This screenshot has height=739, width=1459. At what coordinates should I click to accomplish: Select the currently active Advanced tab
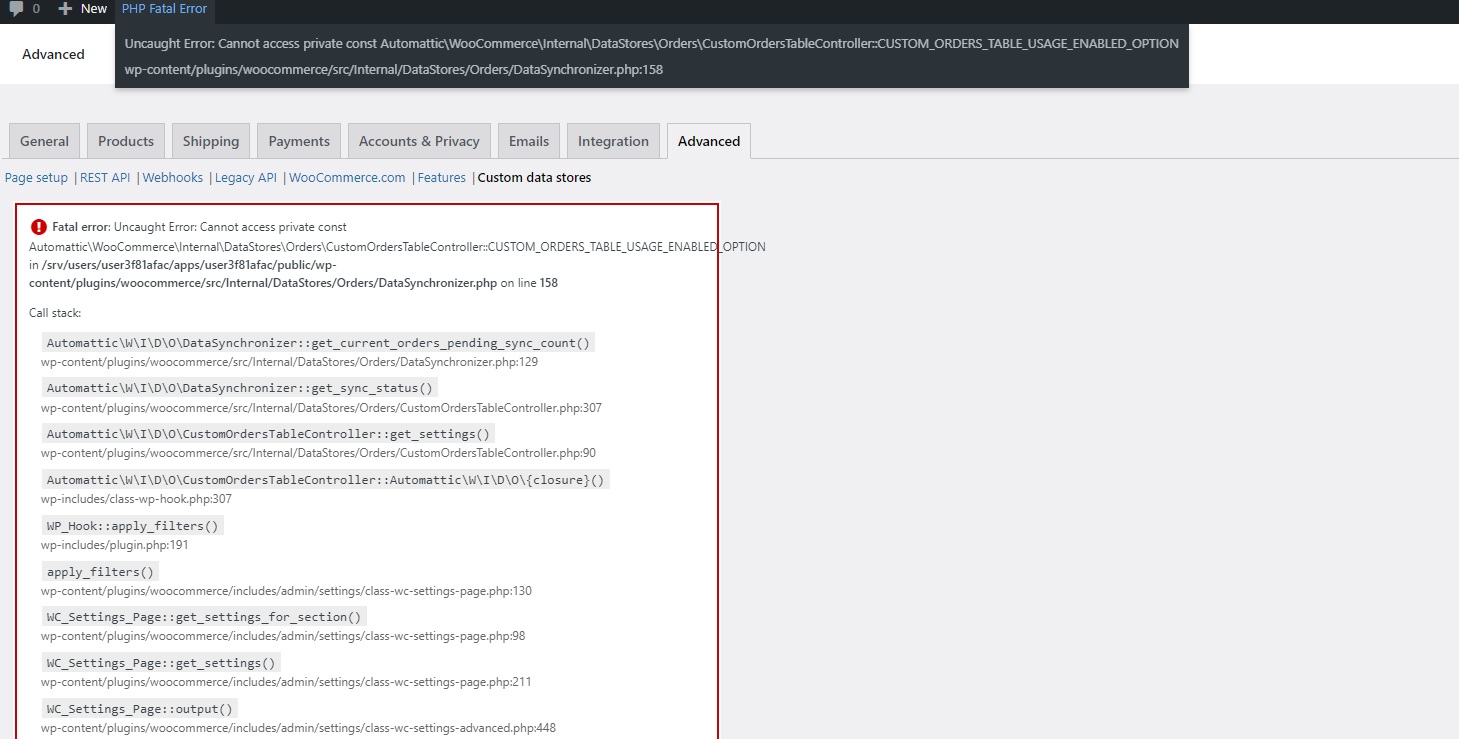click(708, 141)
